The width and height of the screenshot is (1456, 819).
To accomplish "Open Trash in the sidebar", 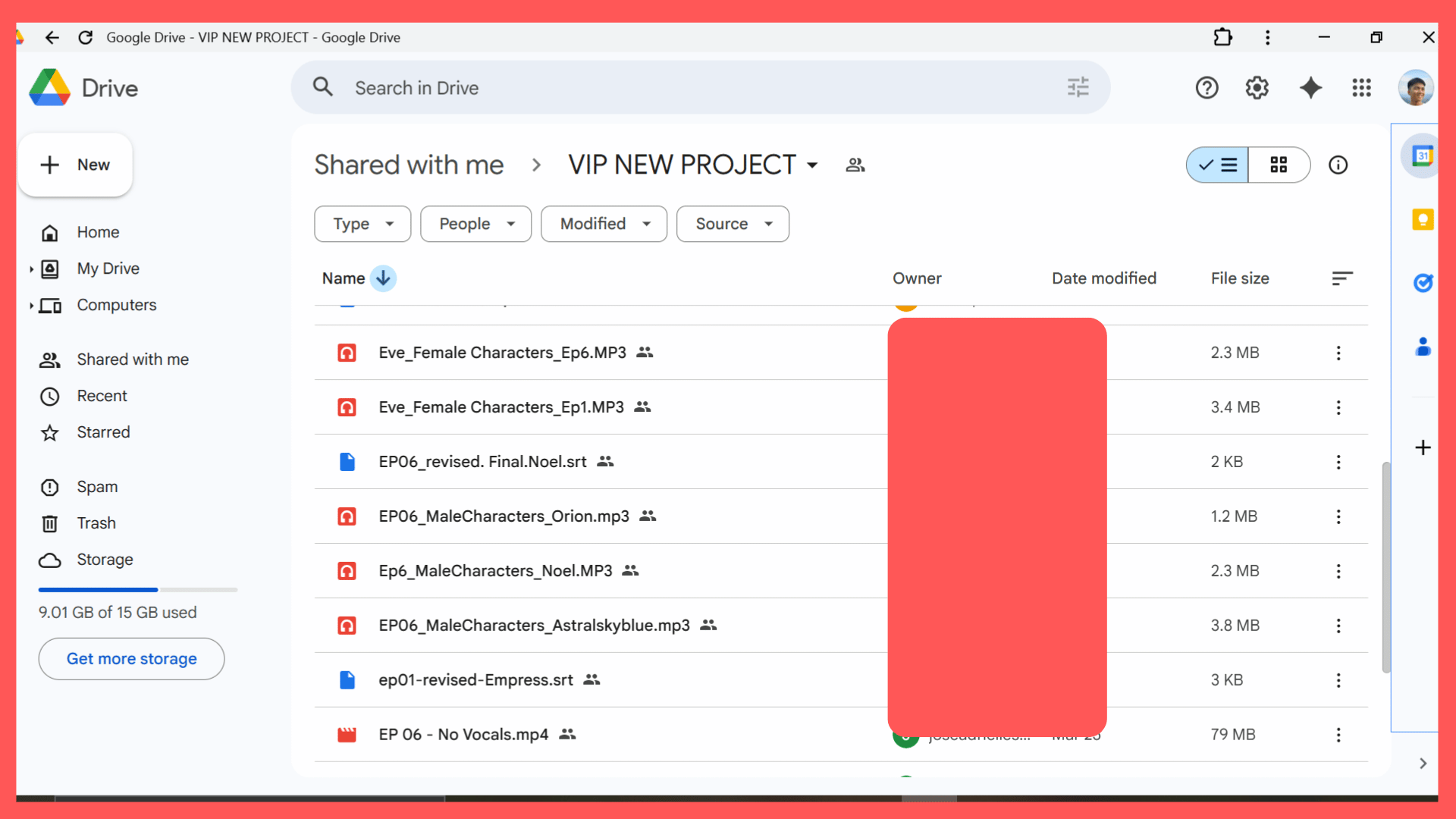I will [96, 523].
